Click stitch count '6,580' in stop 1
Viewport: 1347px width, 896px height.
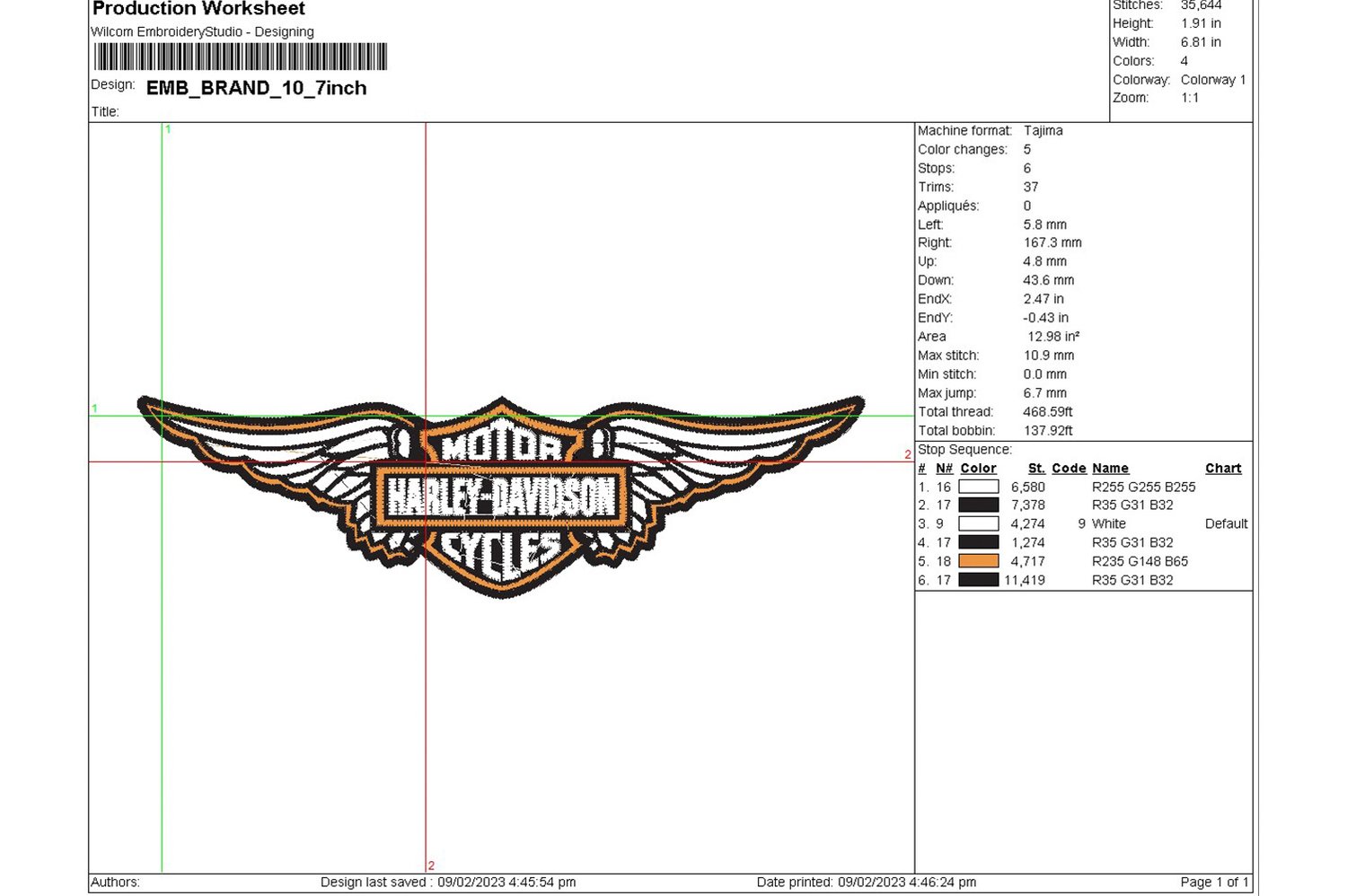pyautogui.click(x=1028, y=487)
